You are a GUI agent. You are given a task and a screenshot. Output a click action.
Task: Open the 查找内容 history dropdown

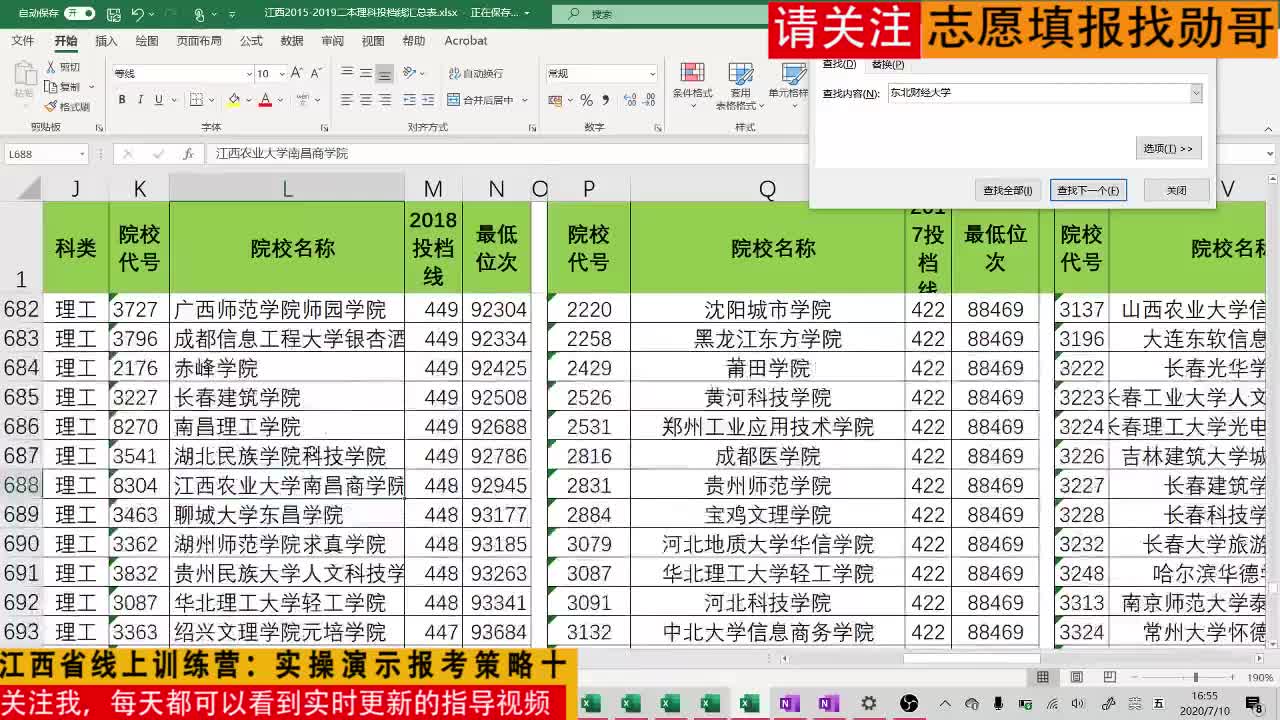1195,93
